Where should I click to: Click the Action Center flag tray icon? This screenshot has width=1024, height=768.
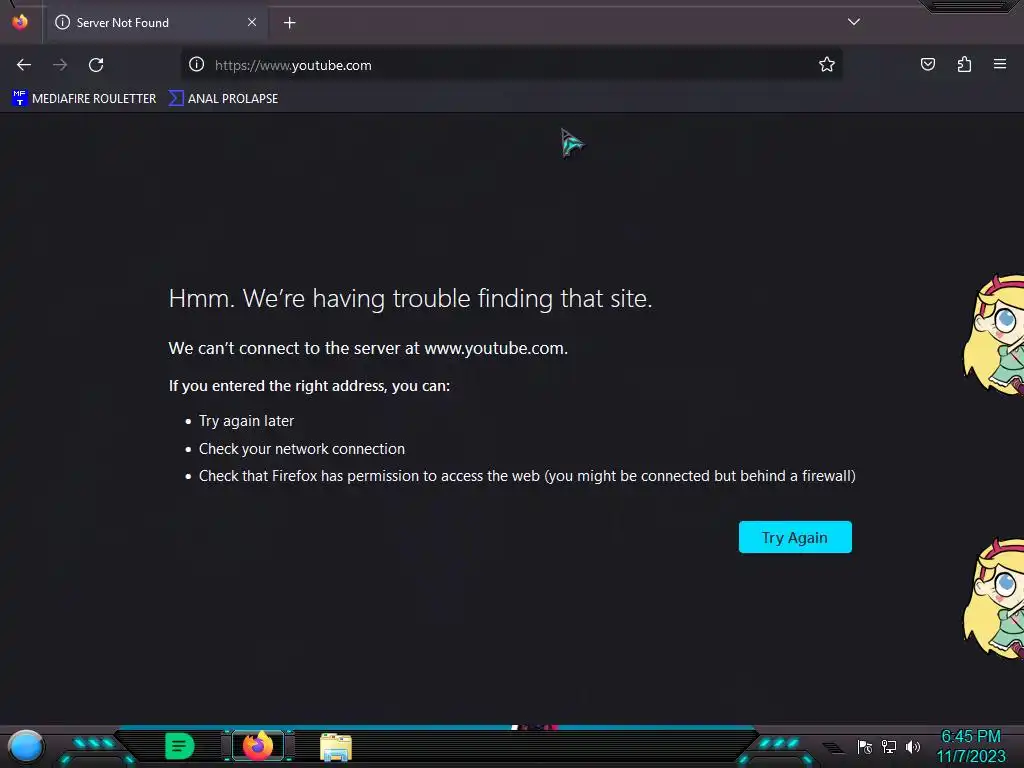click(865, 746)
